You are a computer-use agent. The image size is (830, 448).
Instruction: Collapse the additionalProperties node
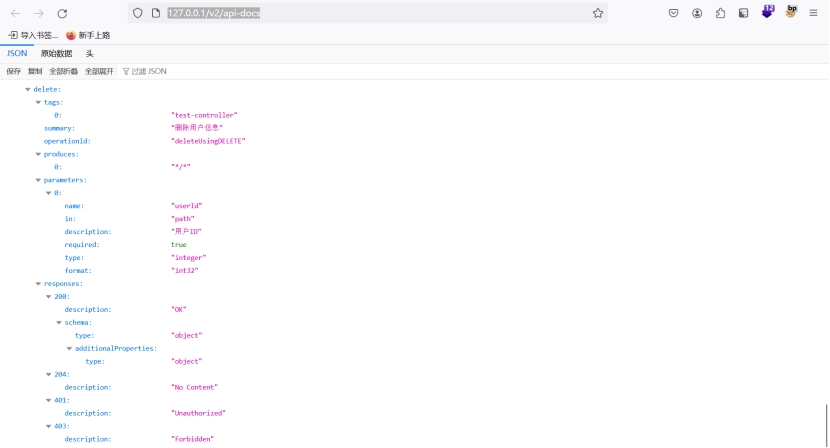click(69, 348)
